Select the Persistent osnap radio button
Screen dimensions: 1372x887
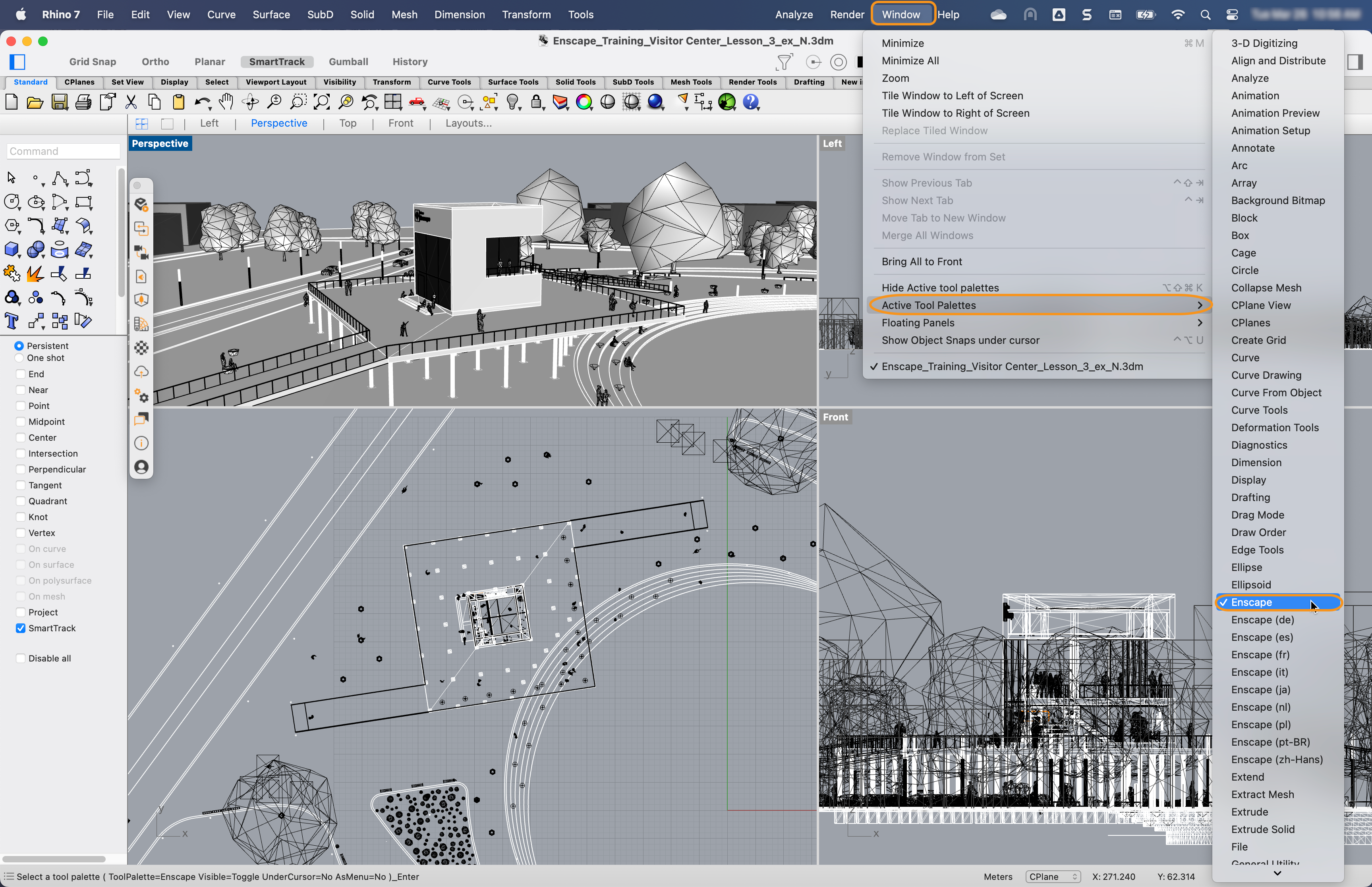[x=19, y=345]
